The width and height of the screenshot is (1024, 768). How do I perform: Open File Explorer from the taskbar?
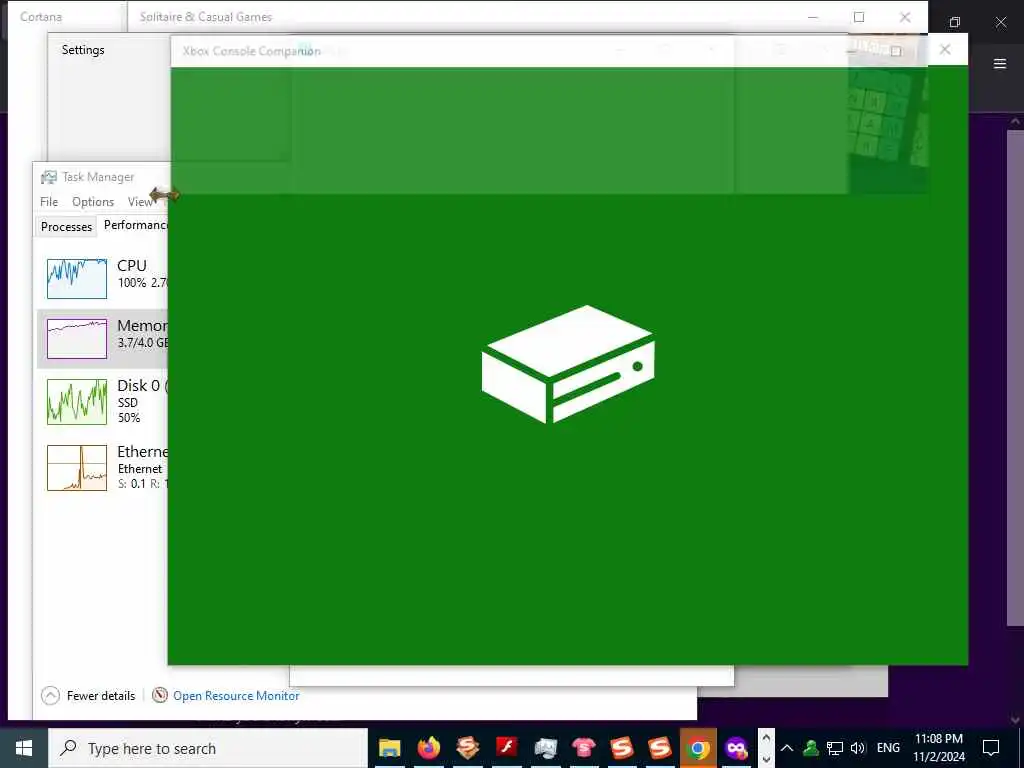pyautogui.click(x=389, y=748)
